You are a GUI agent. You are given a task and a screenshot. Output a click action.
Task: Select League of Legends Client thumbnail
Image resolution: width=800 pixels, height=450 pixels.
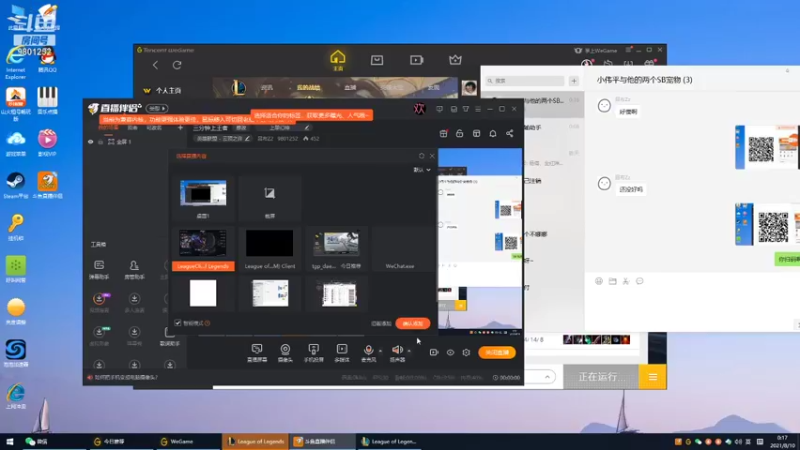pyautogui.click(x=269, y=249)
